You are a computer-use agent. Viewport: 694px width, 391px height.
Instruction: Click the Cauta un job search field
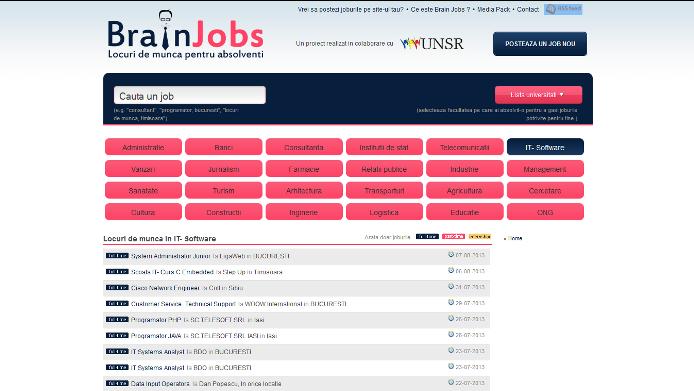click(x=189, y=95)
